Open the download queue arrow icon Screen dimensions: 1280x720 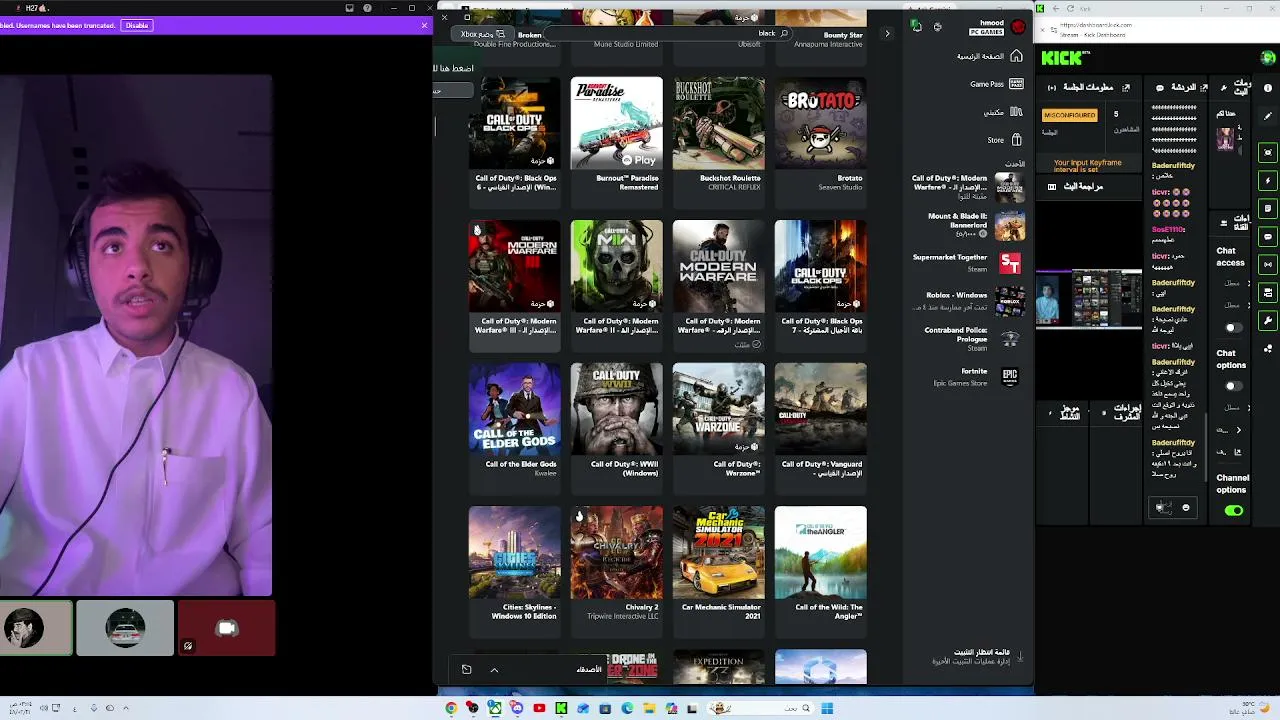(1020, 656)
